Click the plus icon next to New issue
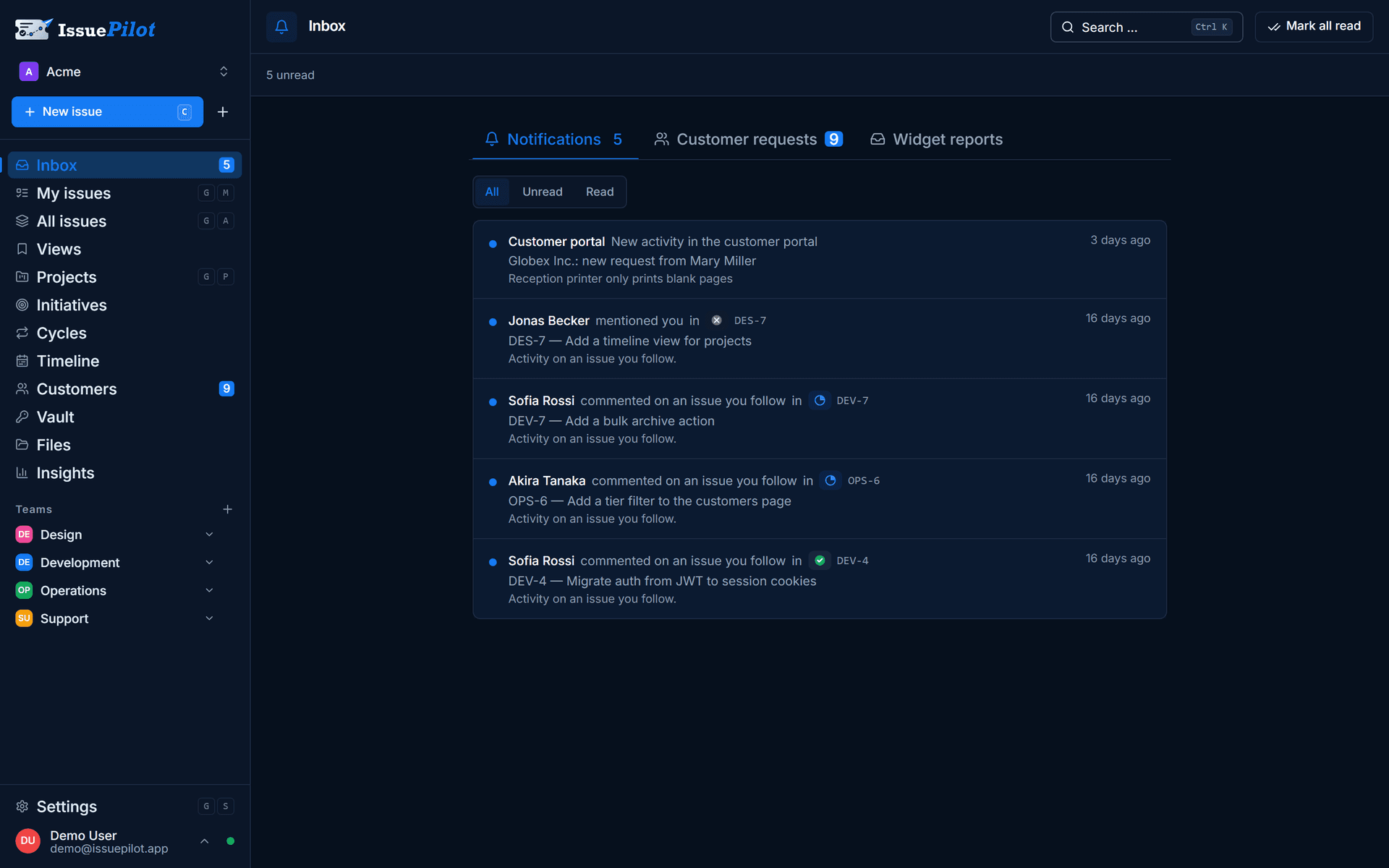The width and height of the screenshot is (1389, 868). coord(223,111)
